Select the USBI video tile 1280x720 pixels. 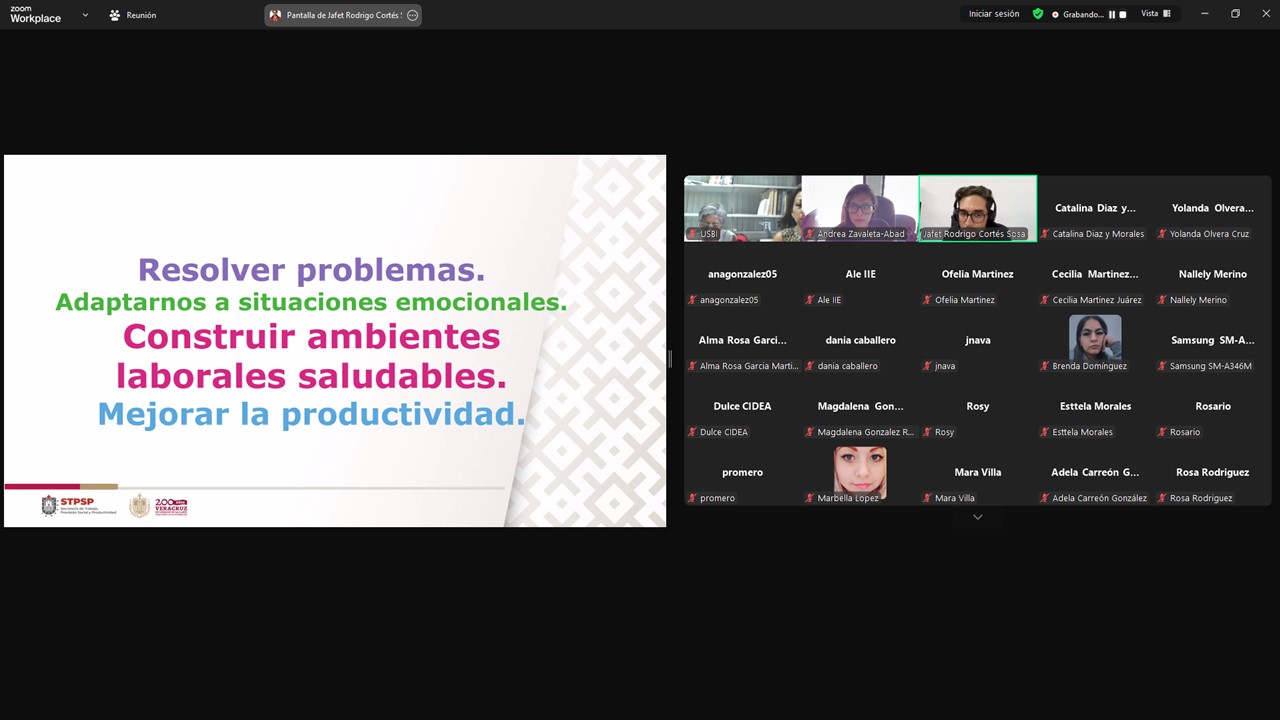pos(742,207)
